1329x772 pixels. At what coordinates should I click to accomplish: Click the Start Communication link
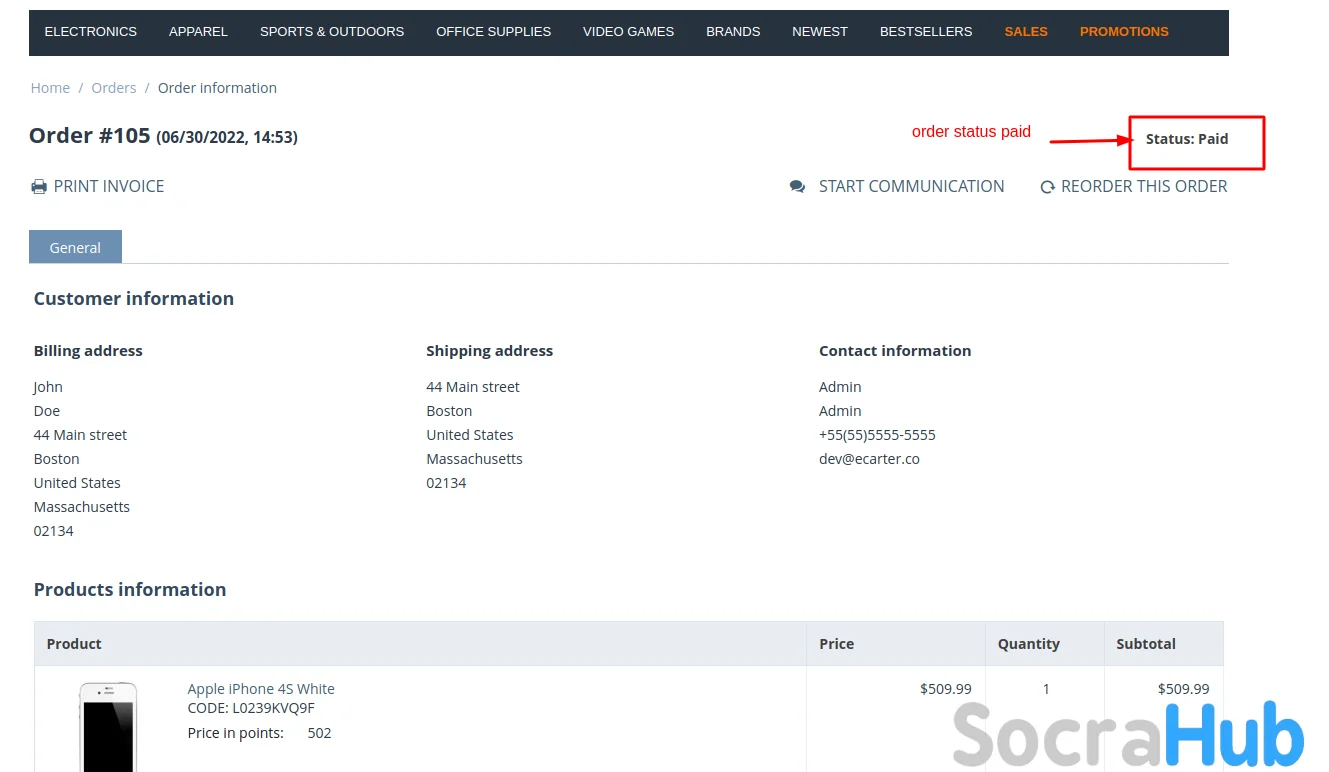point(911,187)
